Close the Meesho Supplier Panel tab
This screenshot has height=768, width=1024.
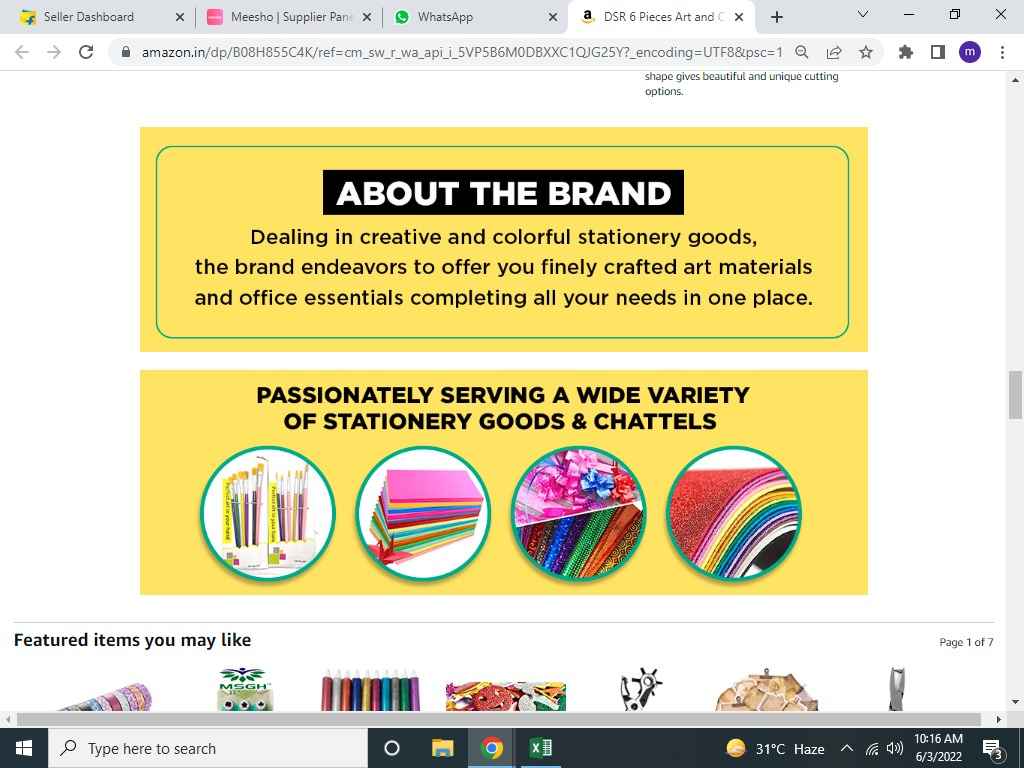click(x=367, y=18)
